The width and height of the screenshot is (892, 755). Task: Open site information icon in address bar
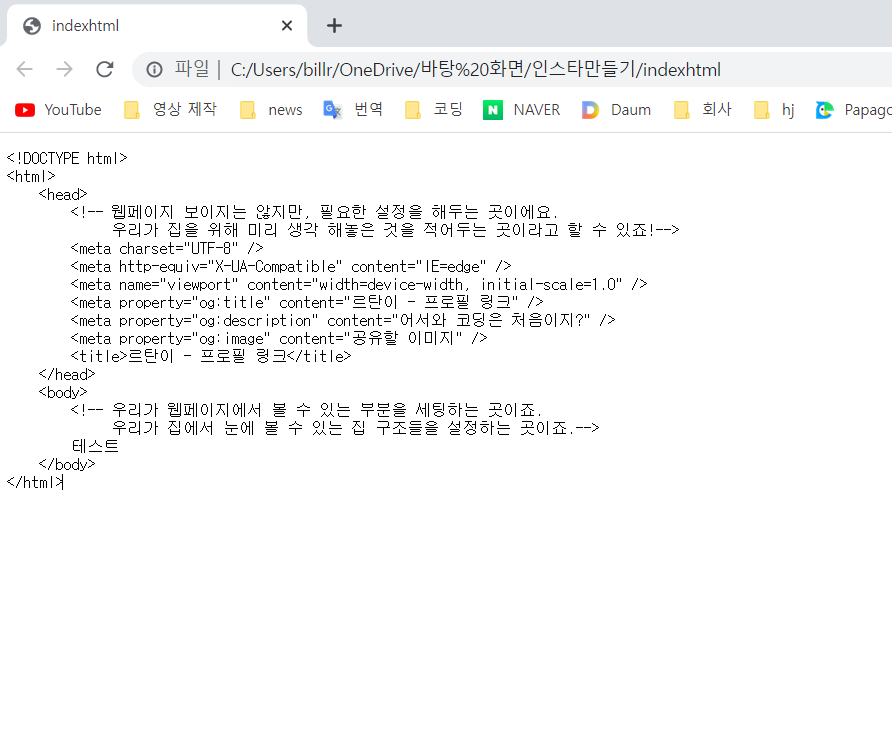[154, 69]
